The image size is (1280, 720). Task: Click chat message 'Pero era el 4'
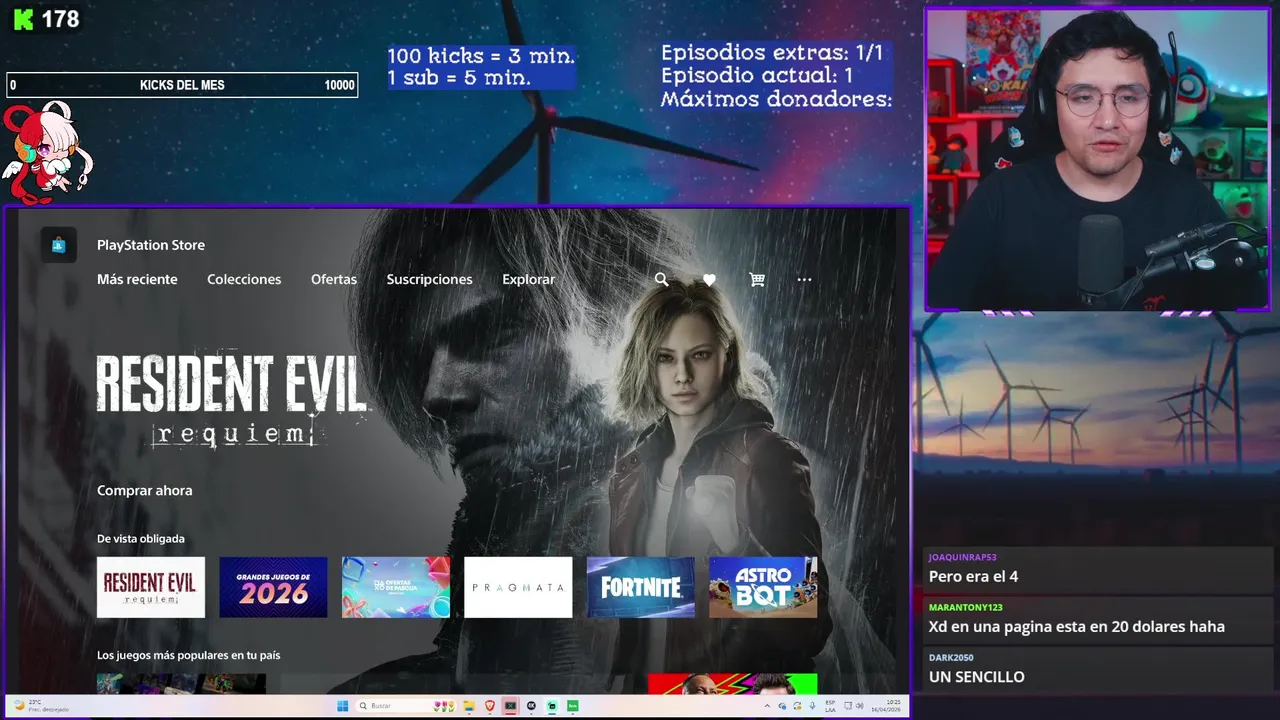pos(973,577)
